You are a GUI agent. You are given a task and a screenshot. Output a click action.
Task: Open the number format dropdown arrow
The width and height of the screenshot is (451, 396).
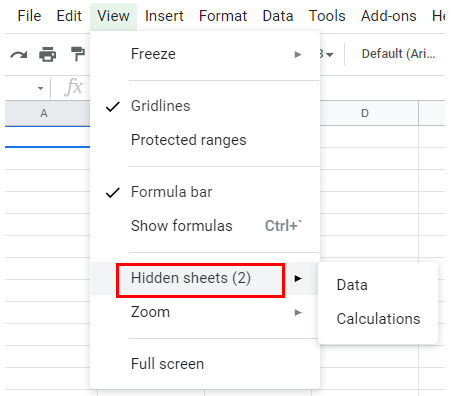329,54
